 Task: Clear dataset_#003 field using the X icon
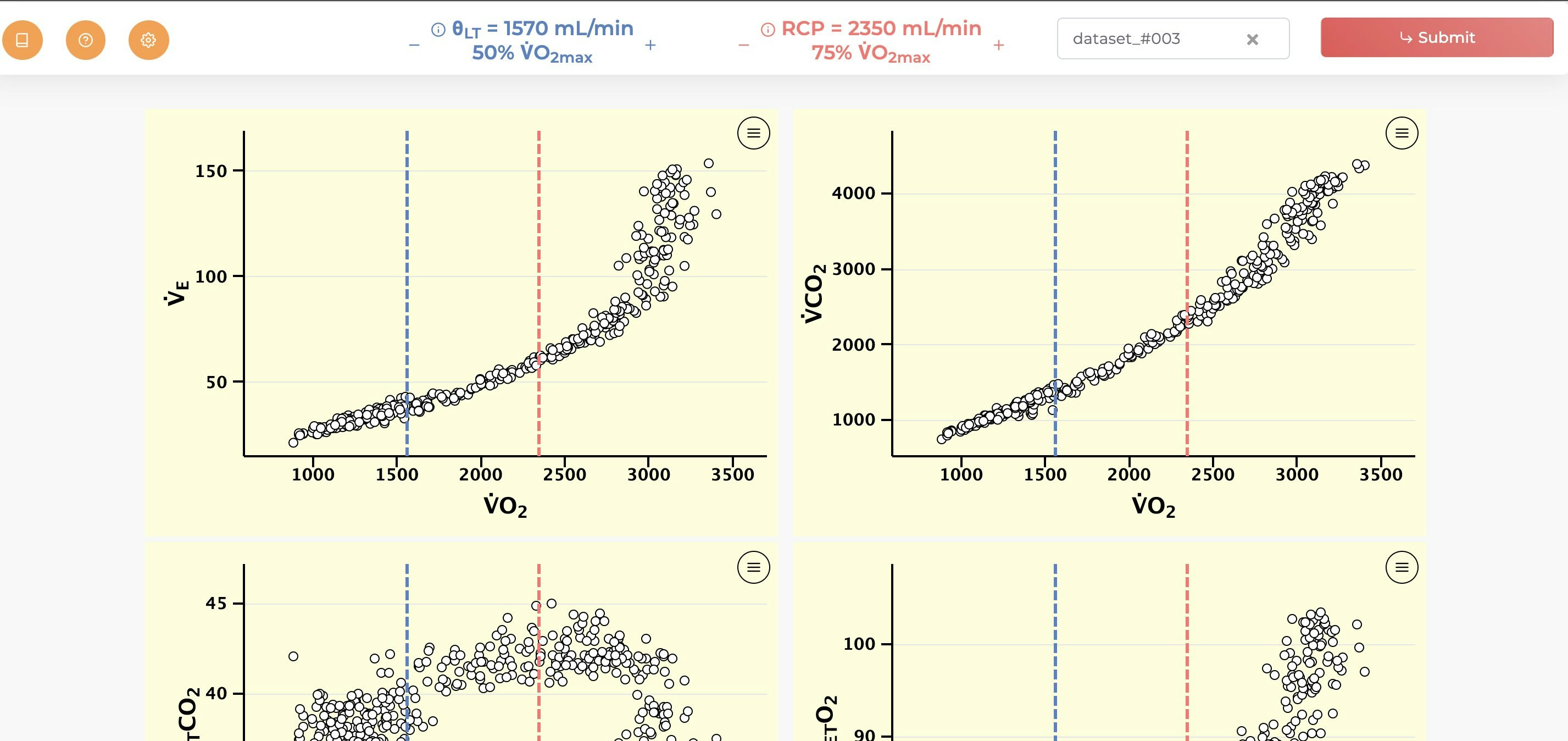pyautogui.click(x=1252, y=40)
